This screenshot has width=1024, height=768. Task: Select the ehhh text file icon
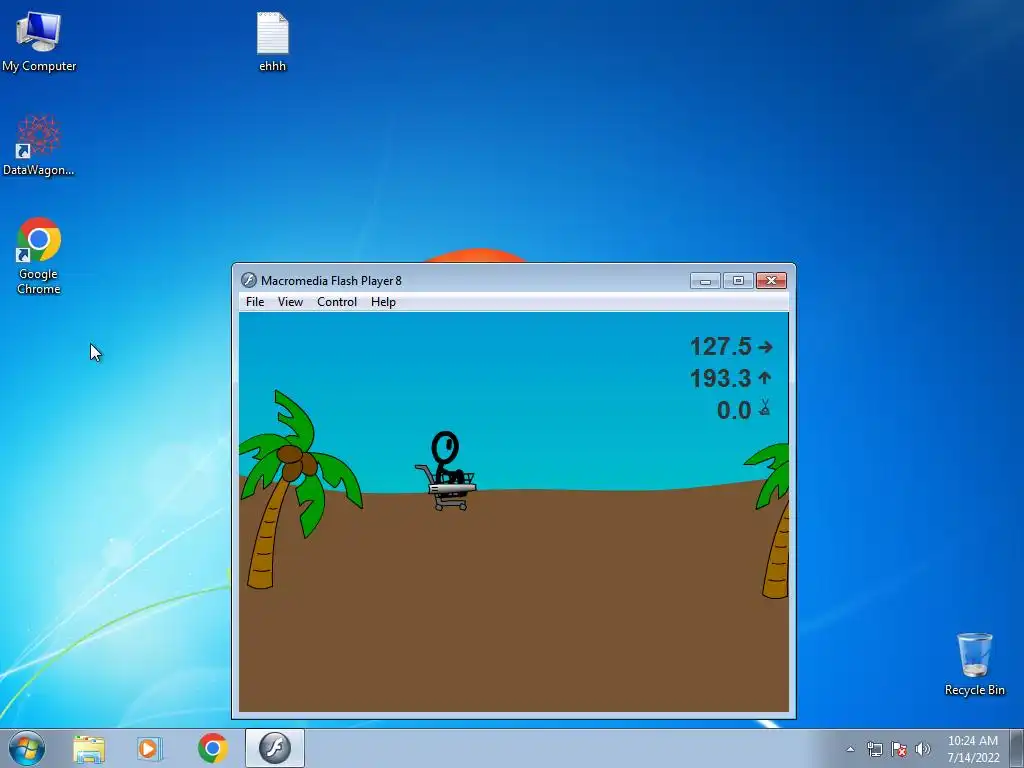pos(272,42)
